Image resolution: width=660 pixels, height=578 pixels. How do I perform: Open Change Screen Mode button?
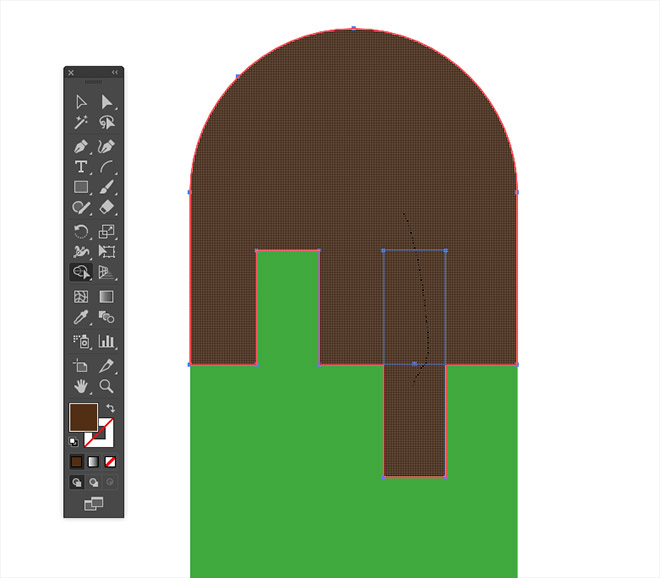click(93, 503)
